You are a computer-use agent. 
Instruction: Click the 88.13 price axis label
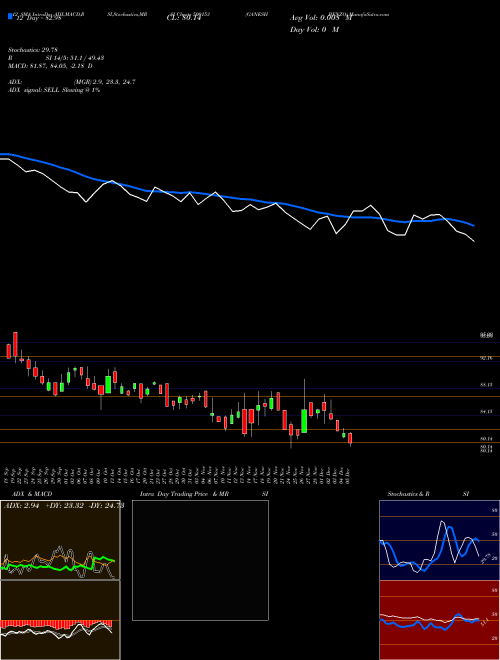pyautogui.click(x=486, y=385)
